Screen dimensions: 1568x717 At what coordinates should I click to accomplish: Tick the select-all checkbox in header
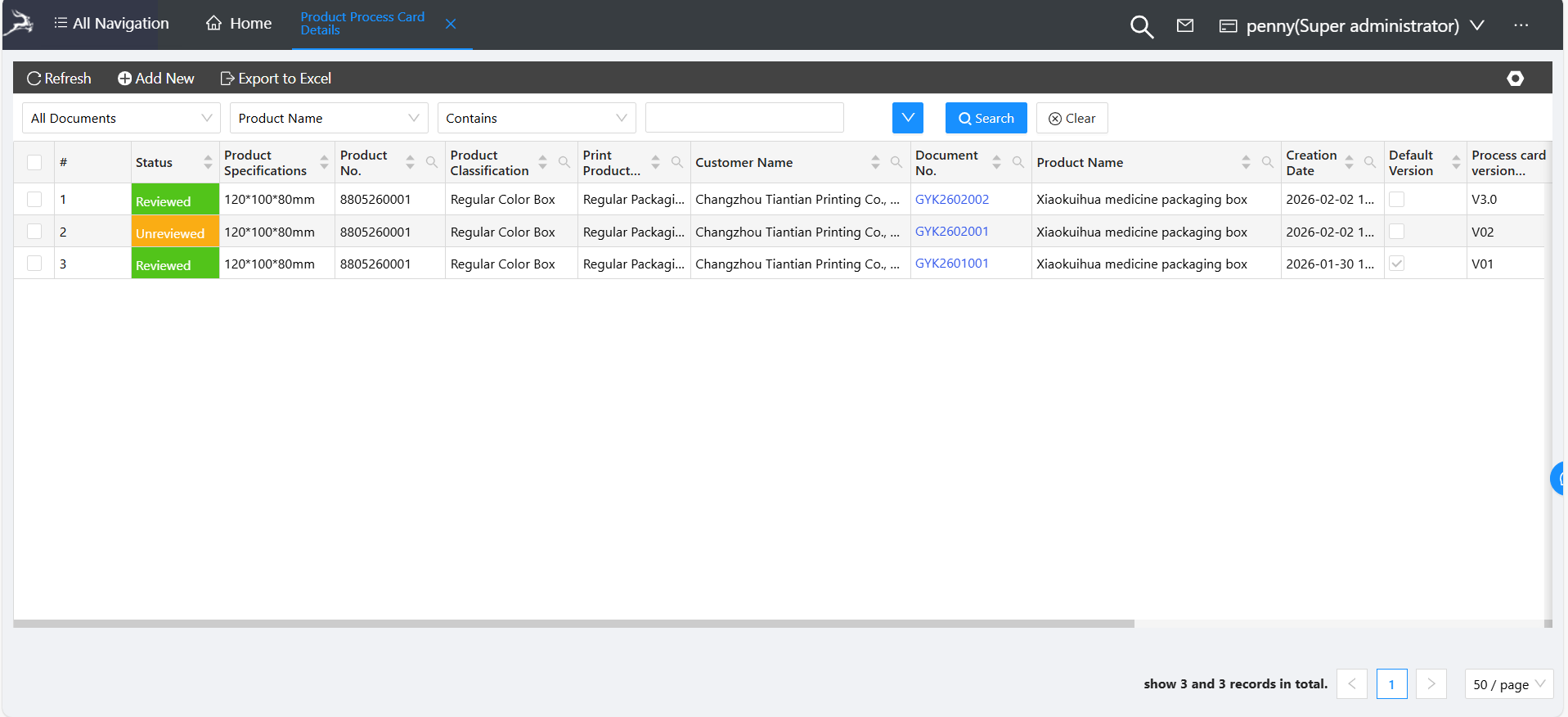pyautogui.click(x=34, y=162)
